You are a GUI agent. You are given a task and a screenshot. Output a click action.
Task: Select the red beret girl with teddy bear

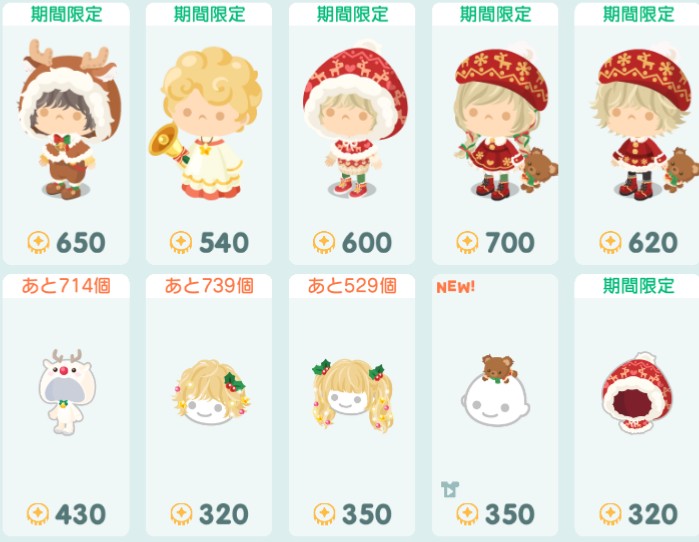pos(503,123)
